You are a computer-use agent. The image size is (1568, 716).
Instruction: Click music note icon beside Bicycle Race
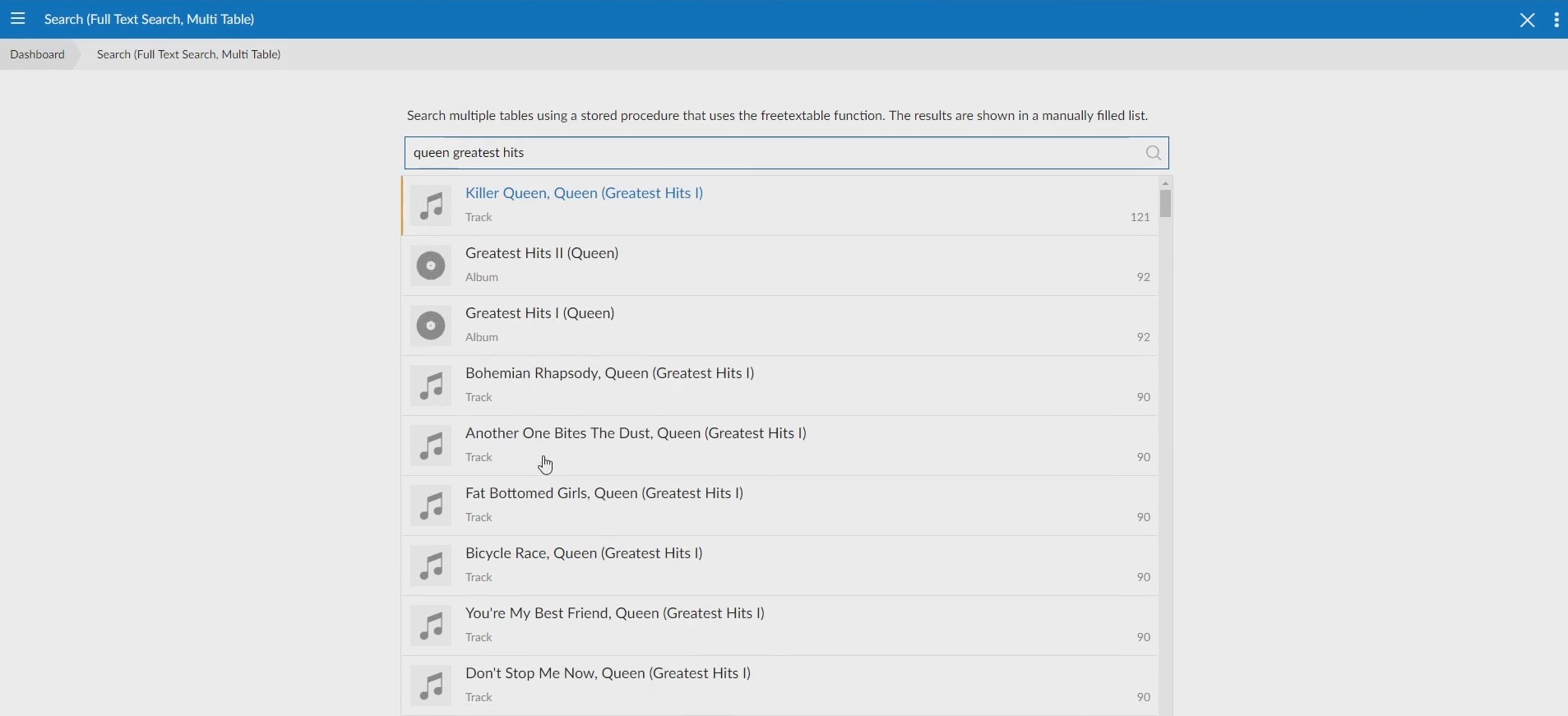pos(431,566)
